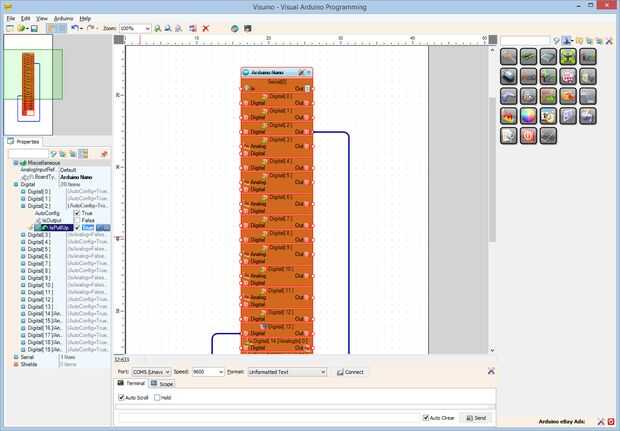Viewport: 620px width, 431px height.
Task: Select the green cross-arrows component category
Action: click(568, 57)
